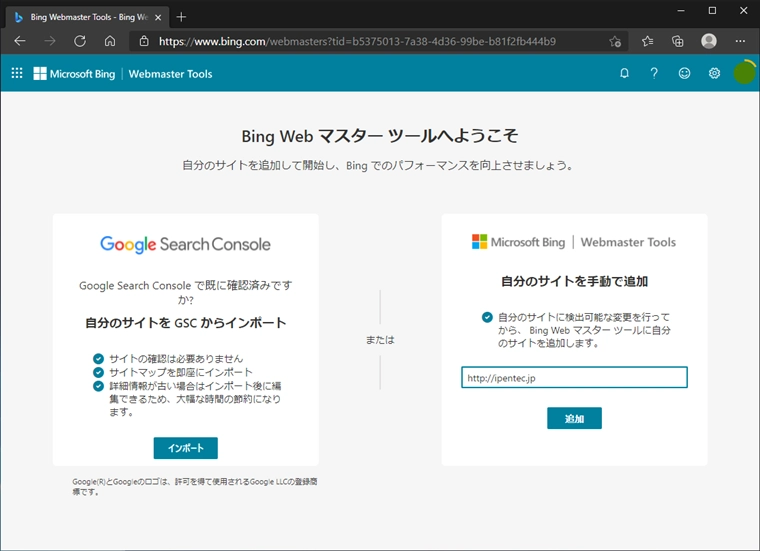This screenshot has height=551, width=760.
Task: Maximize the browser window
Action: (x=712, y=10)
